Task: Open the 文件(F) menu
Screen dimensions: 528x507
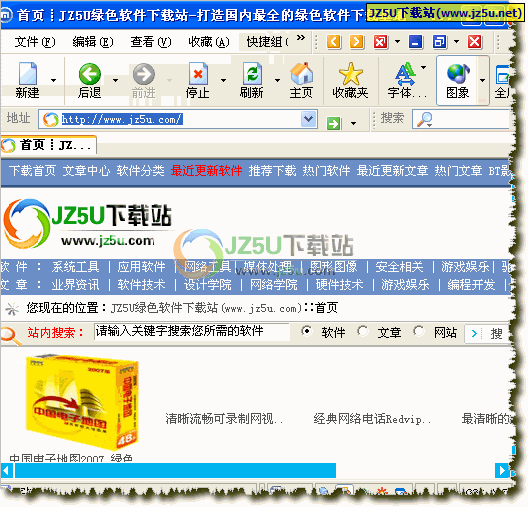Action: [35, 42]
